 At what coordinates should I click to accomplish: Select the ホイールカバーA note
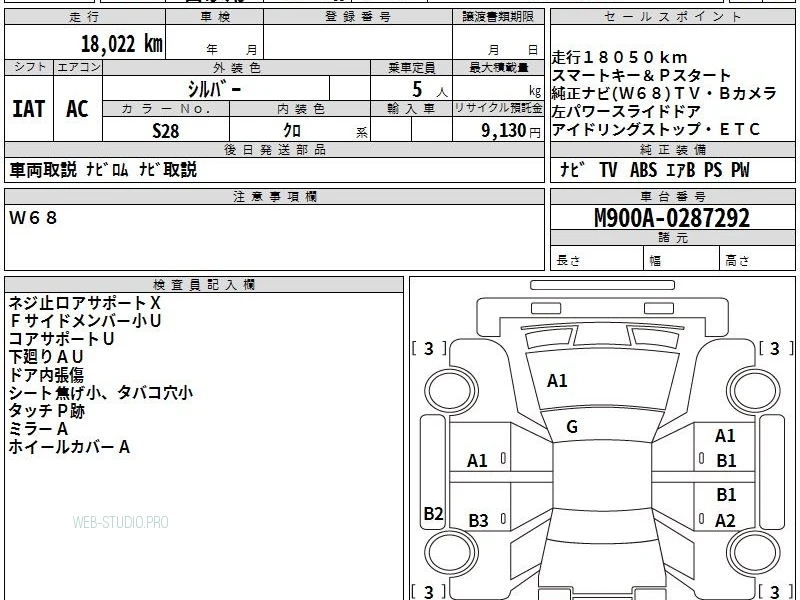tap(69, 447)
